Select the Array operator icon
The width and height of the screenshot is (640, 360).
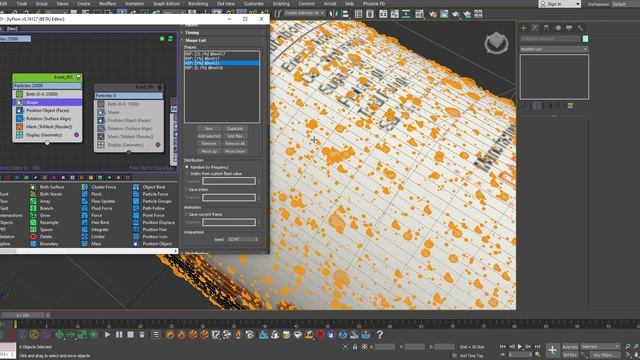click(33, 201)
